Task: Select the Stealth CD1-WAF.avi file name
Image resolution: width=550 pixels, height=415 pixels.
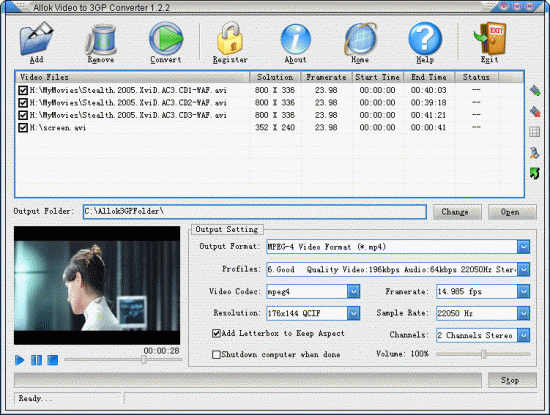Action: tap(128, 91)
